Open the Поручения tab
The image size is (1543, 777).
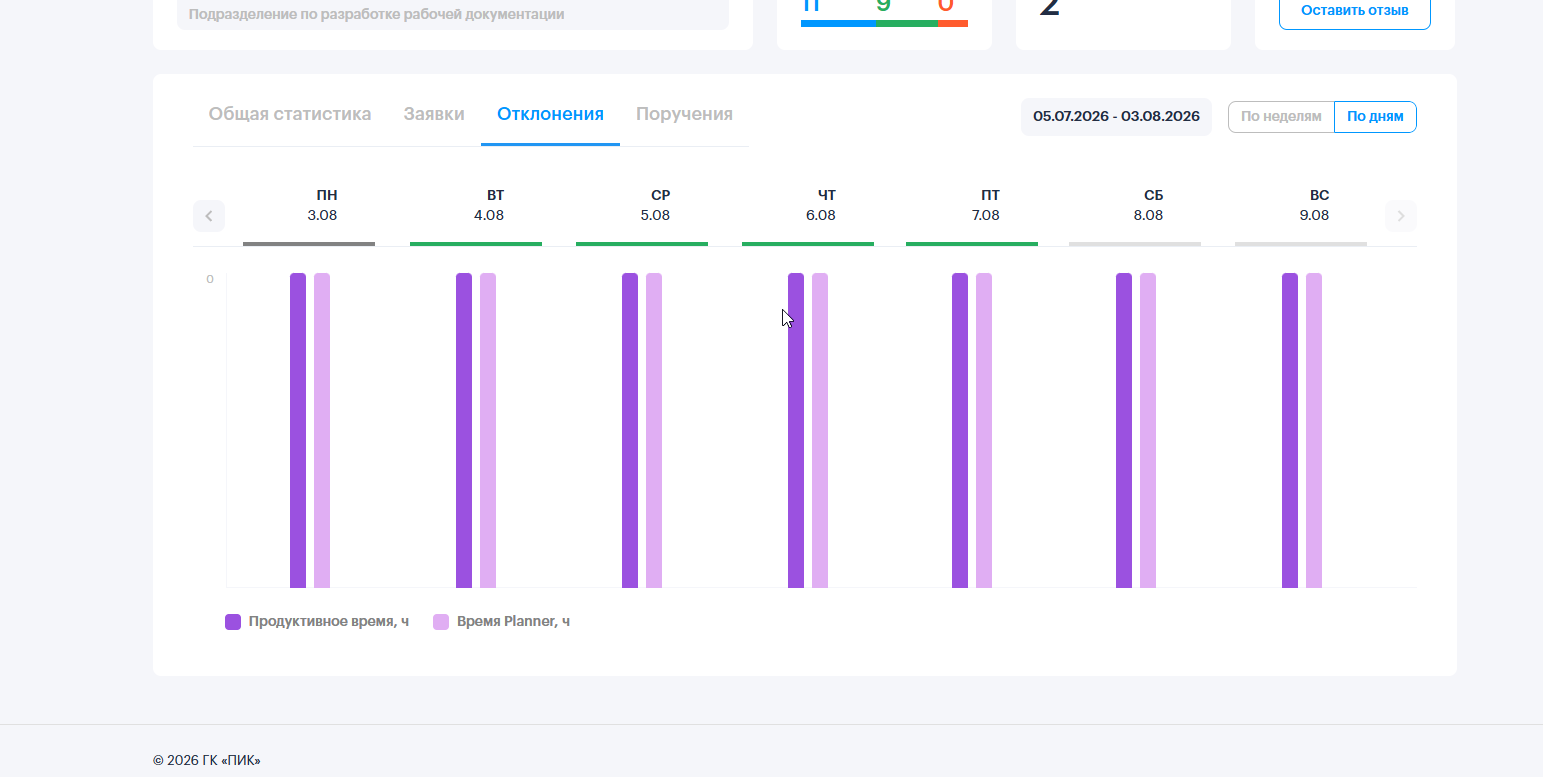(684, 114)
